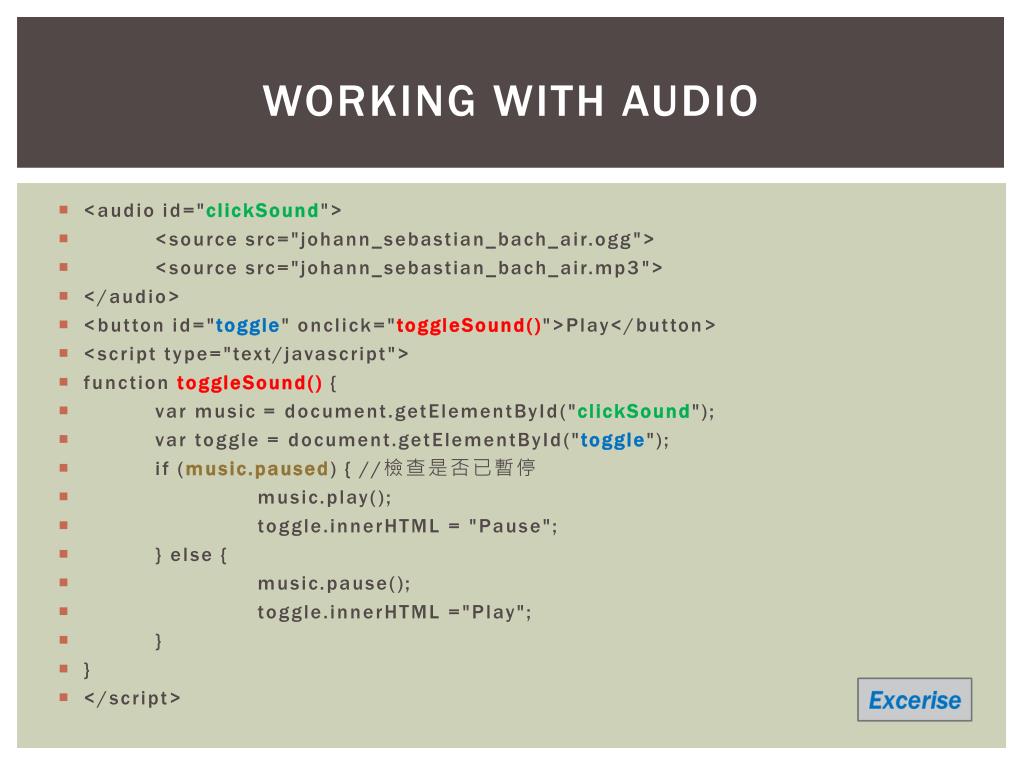Select the line with johann_sebastian_bach_air.ogg source
This screenshot has height=768, width=1024.
tap(404, 240)
